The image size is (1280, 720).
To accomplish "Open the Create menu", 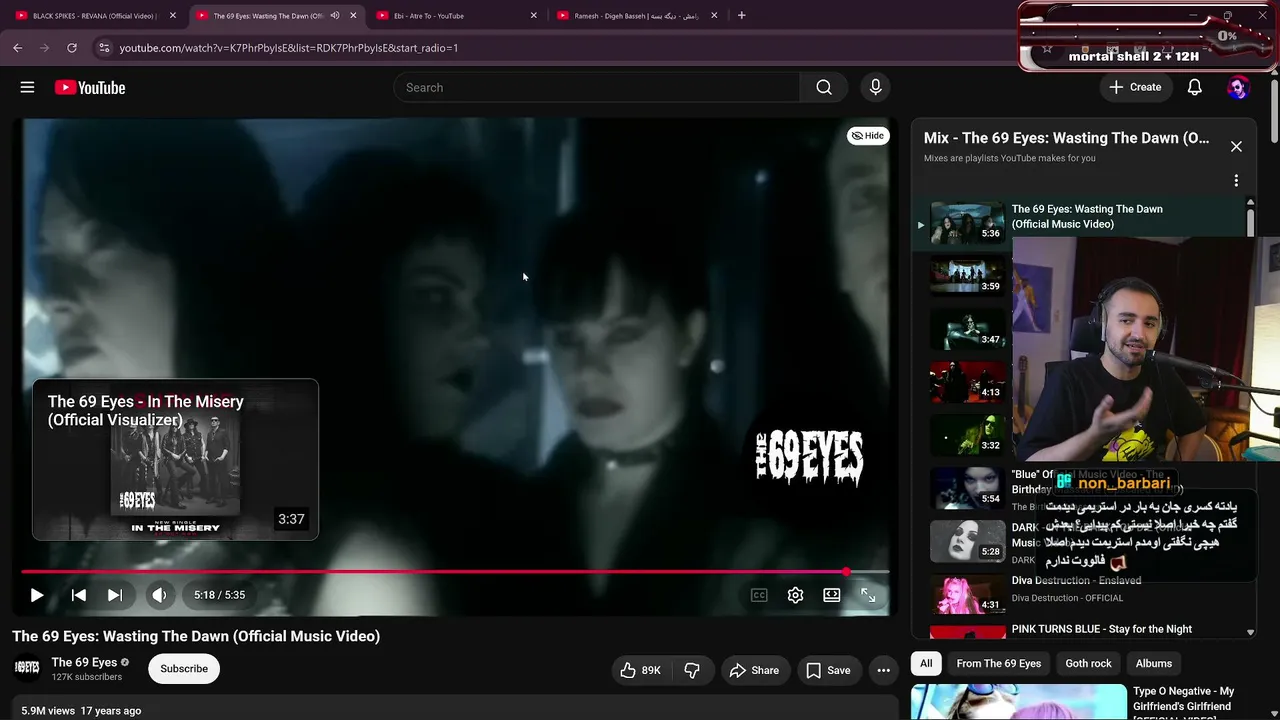I will point(1134,87).
